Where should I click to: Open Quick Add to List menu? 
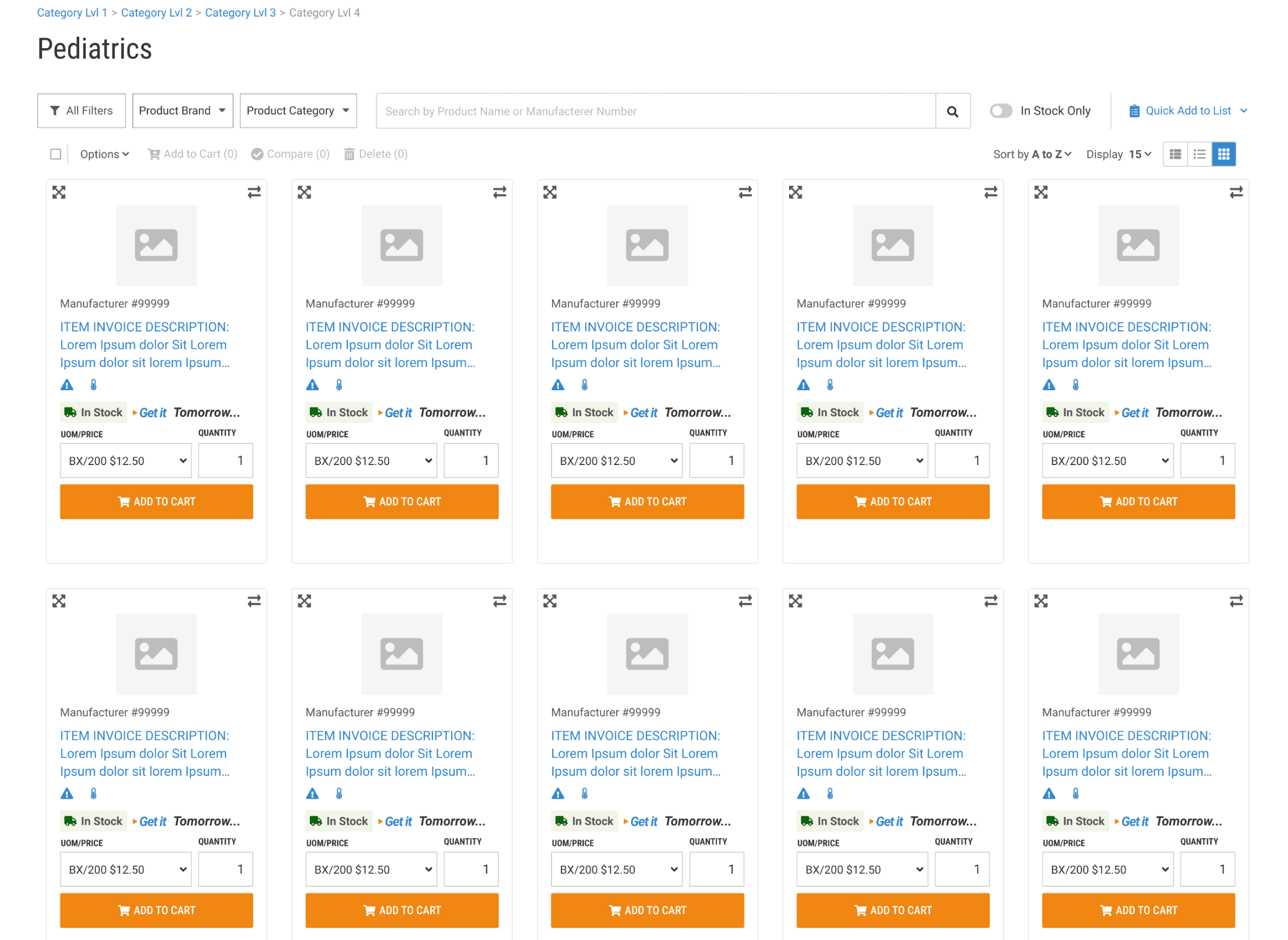tap(1188, 111)
